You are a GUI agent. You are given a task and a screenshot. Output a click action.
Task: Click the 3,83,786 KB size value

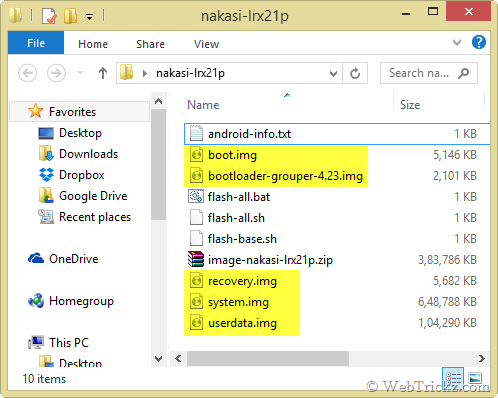[447, 260]
